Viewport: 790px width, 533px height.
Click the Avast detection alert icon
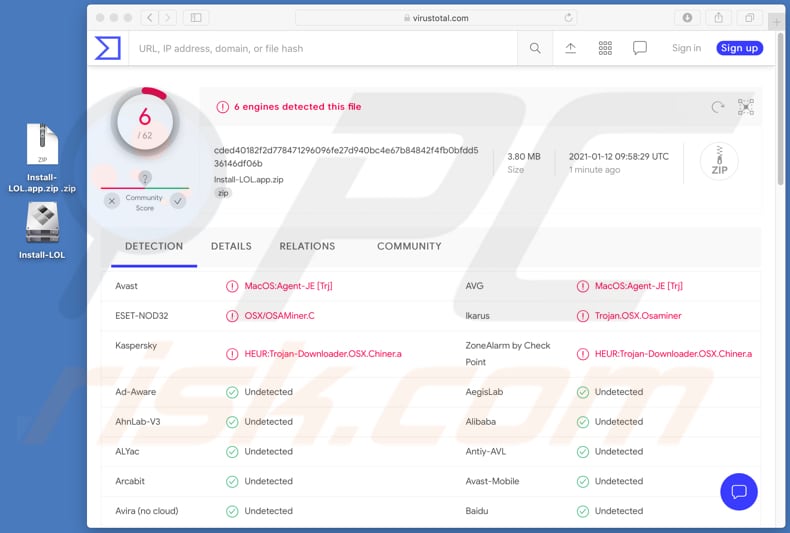click(232, 286)
